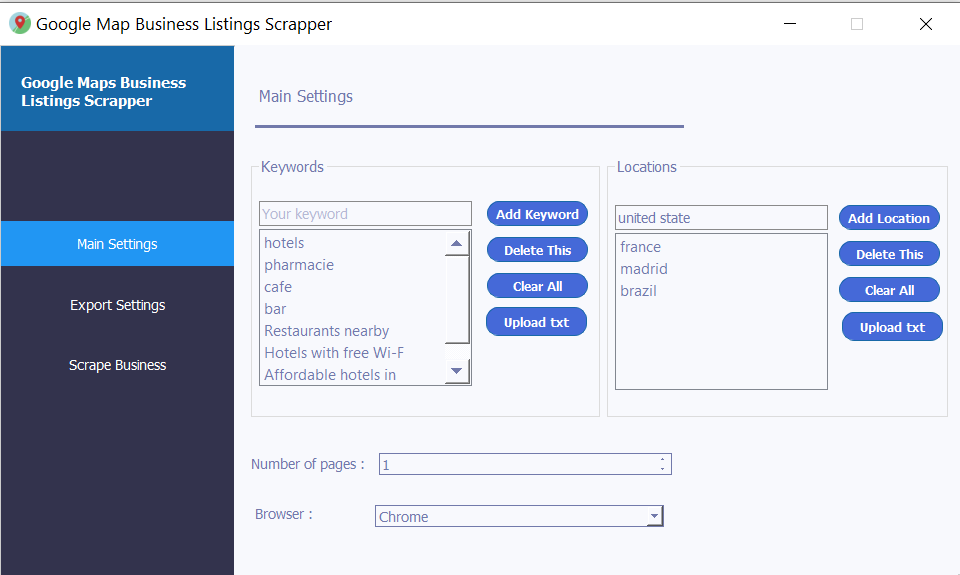Select the Main Settings sidebar item

click(117, 244)
